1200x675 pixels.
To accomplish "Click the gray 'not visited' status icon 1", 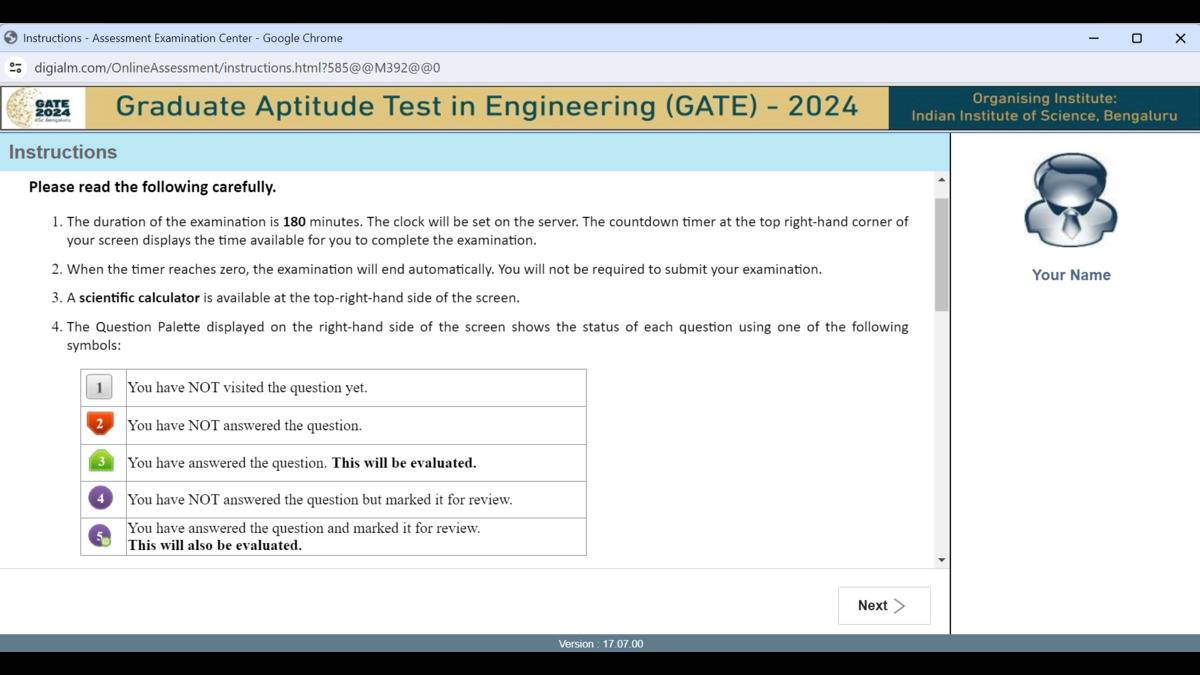I will tap(99, 387).
